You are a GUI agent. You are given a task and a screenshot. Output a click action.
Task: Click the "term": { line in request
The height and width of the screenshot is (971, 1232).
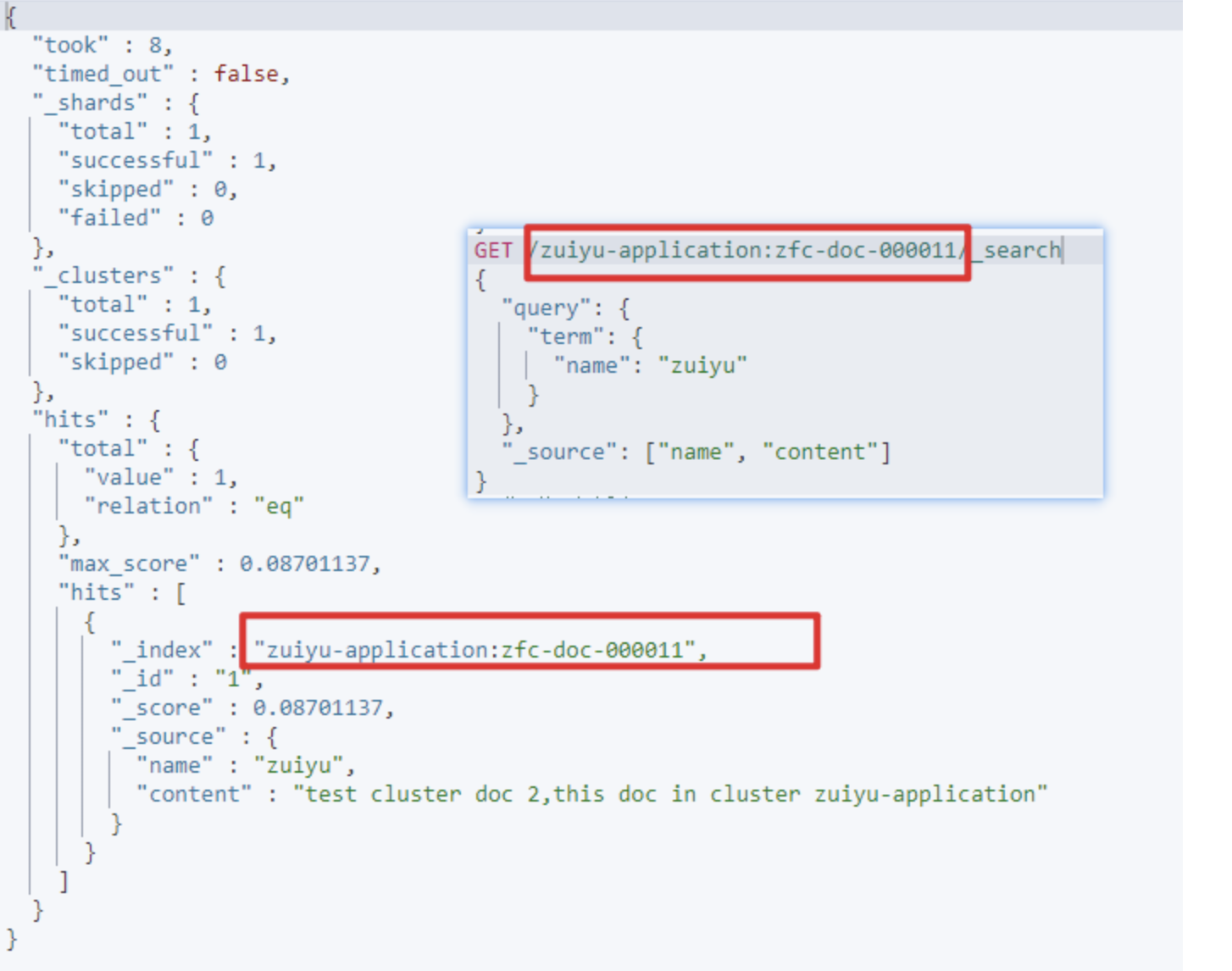[585, 336]
